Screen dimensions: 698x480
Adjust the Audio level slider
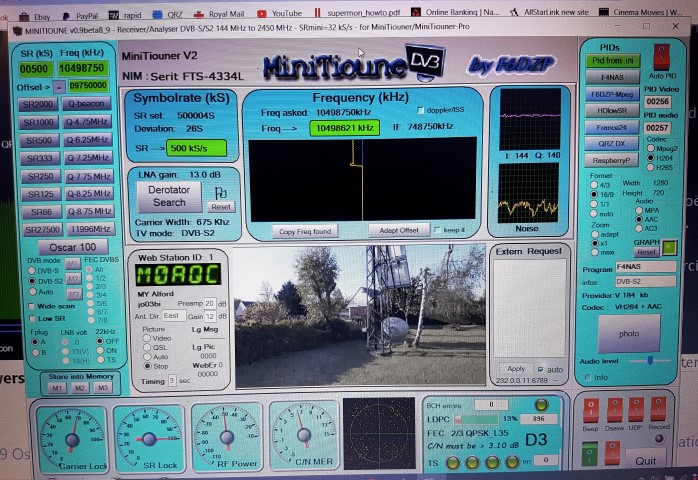[650, 360]
